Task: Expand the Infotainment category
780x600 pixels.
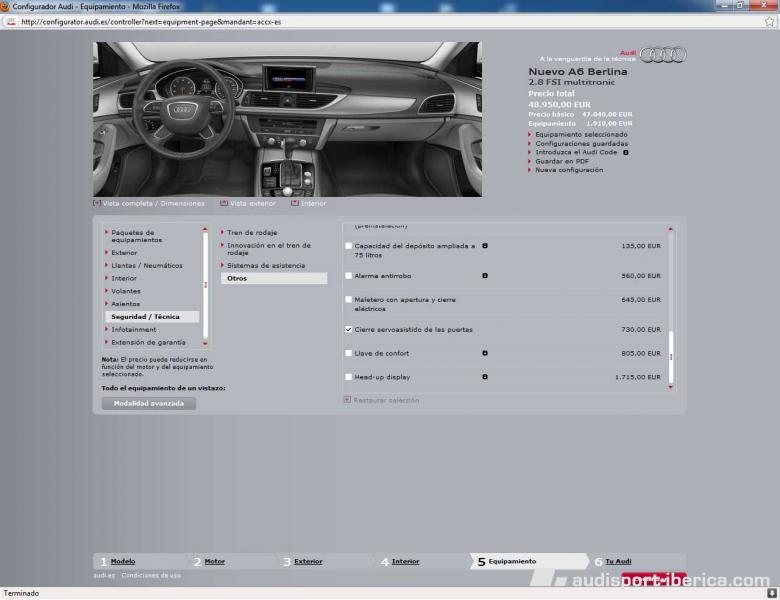Action: pos(133,330)
